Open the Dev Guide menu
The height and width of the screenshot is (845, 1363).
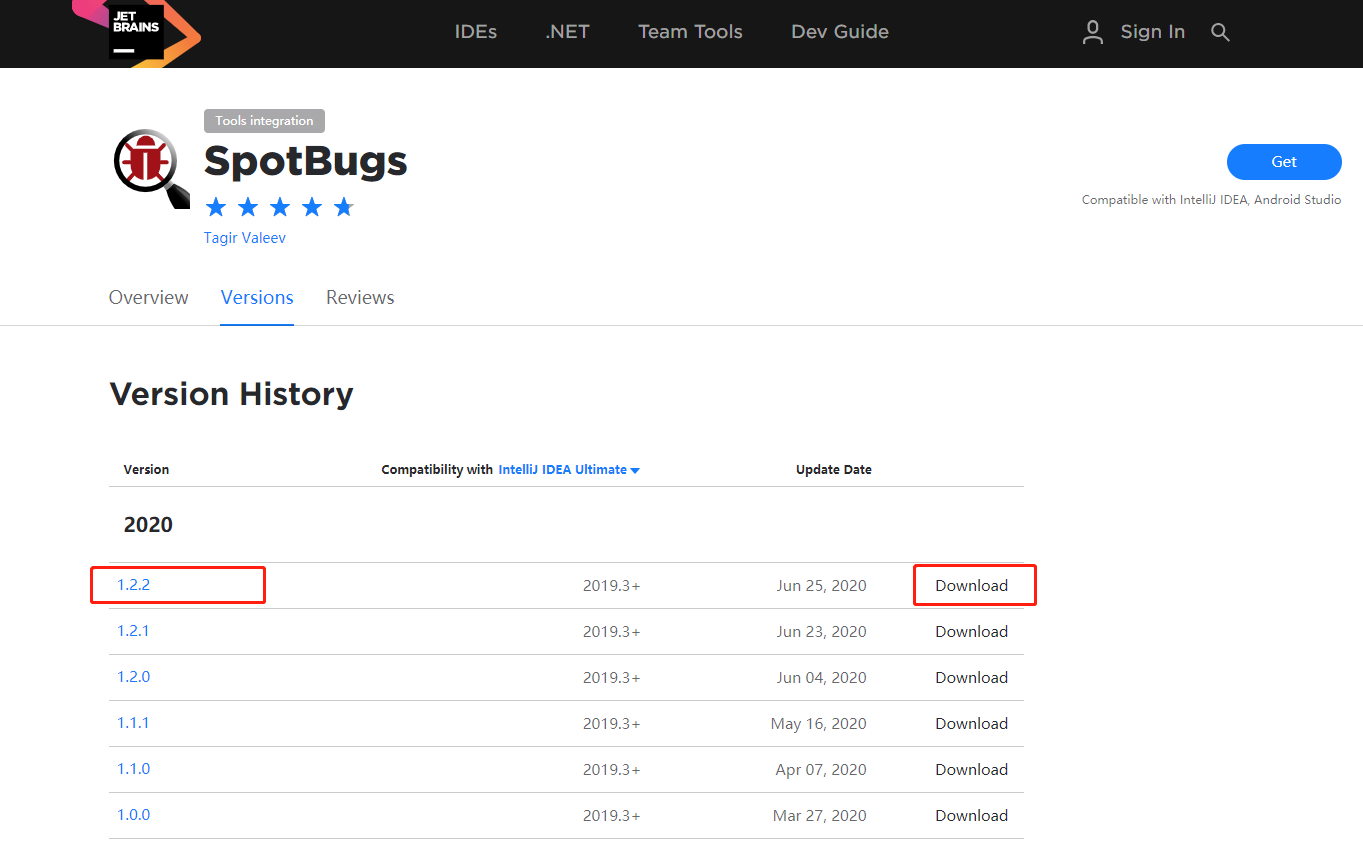click(839, 32)
